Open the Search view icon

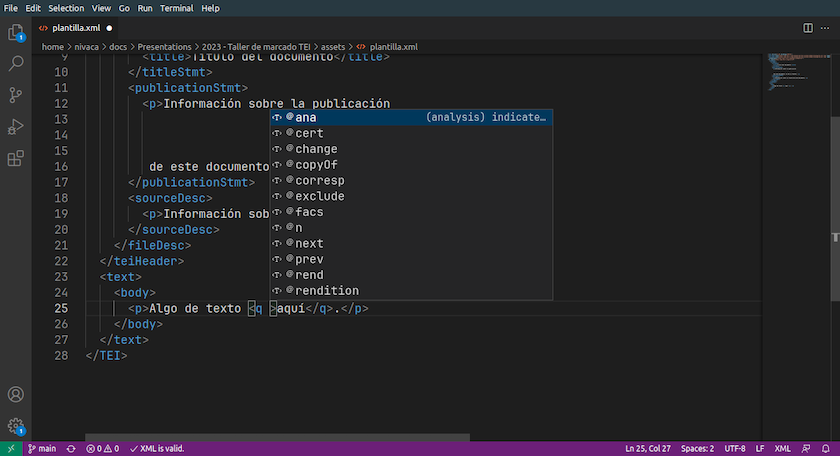[x=16, y=64]
